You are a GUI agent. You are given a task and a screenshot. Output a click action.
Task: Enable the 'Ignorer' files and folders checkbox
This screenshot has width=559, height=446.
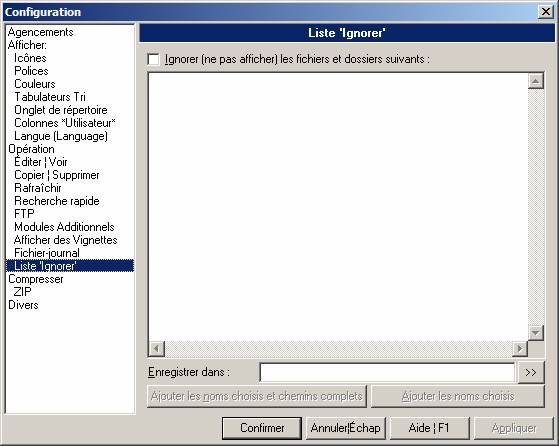point(153,59)
